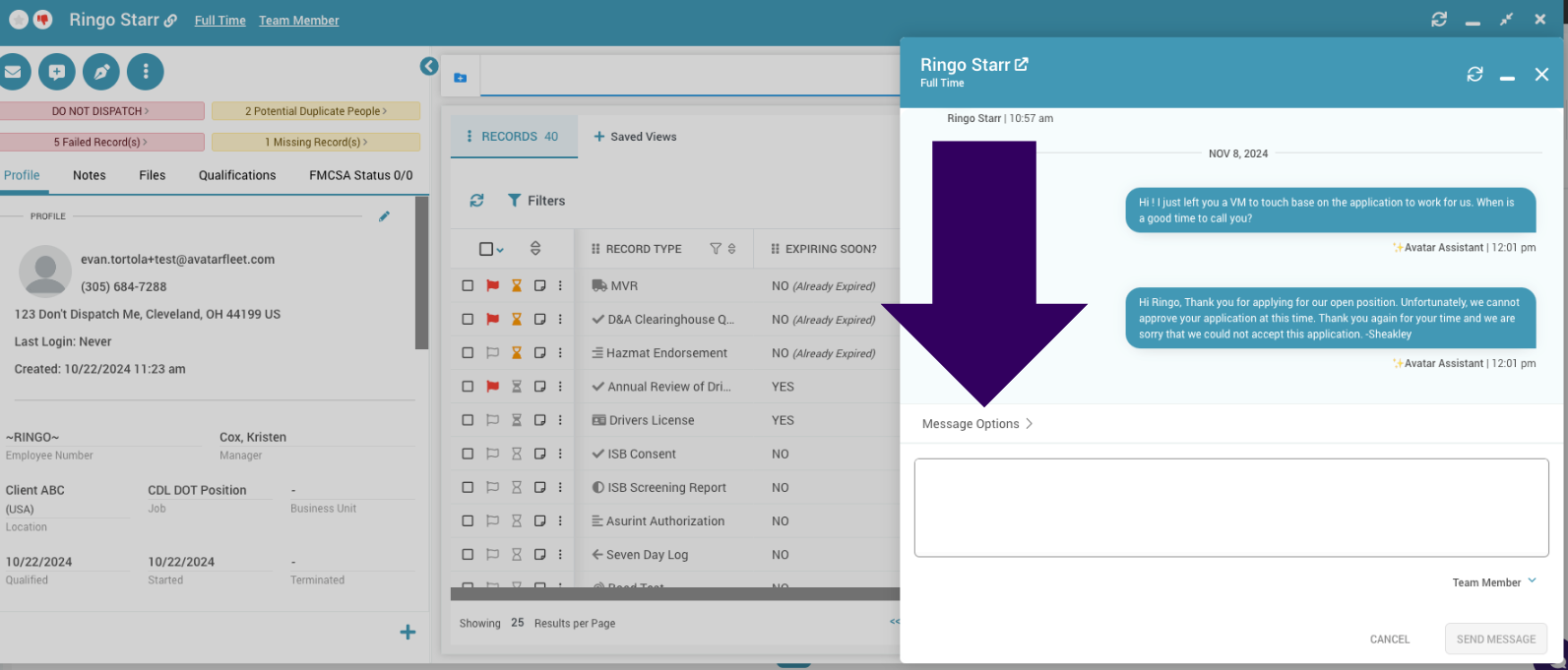Select the RECORDS 40 tab
1568x670 pixels.
pyautogui.click(x=513, y=137)
